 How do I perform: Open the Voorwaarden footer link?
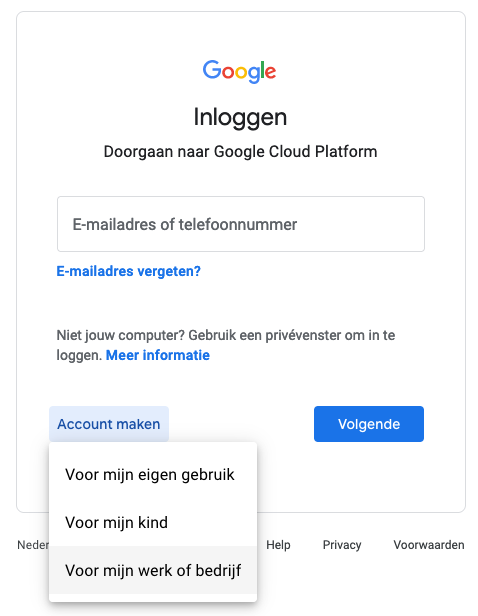tap(429, 545)
